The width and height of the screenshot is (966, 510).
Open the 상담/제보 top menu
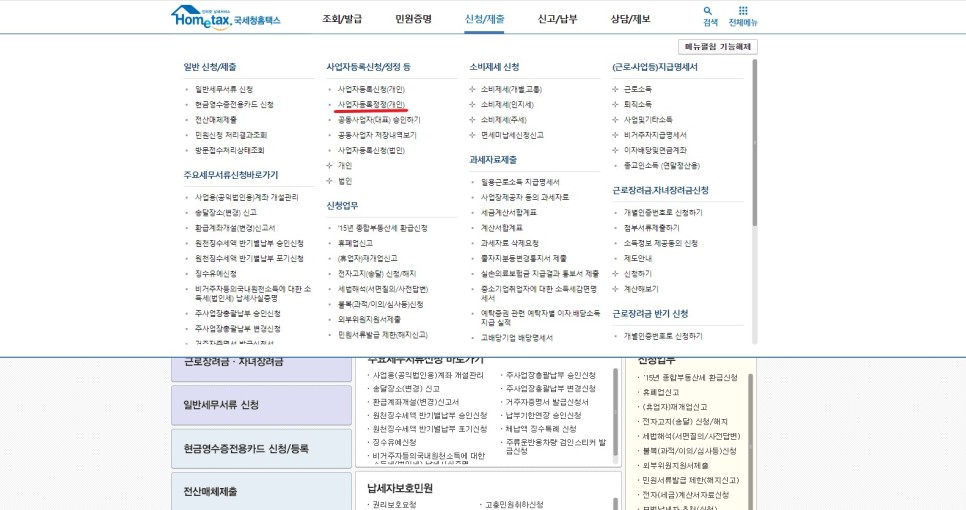(630, 19)
